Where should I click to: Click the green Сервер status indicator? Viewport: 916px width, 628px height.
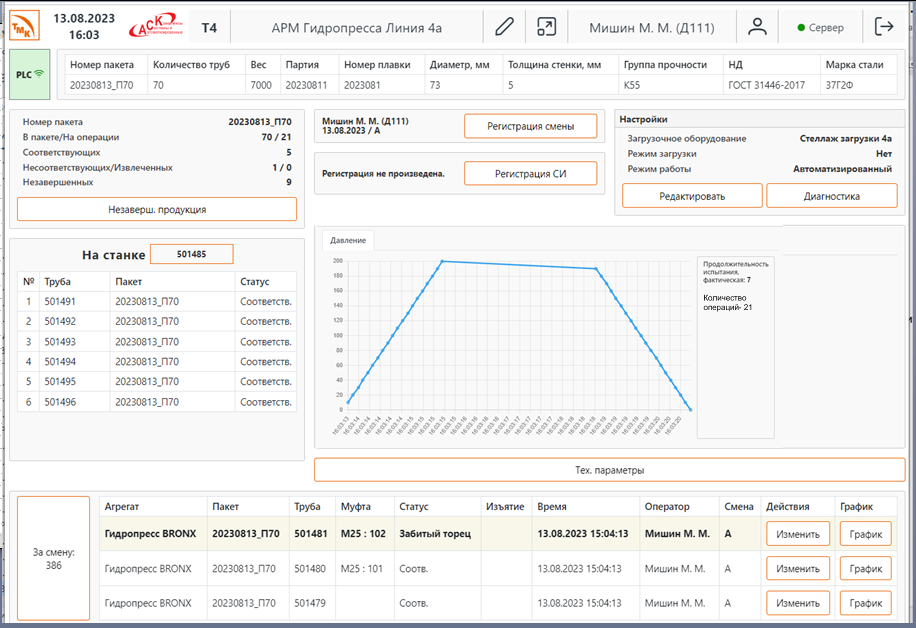819,28
